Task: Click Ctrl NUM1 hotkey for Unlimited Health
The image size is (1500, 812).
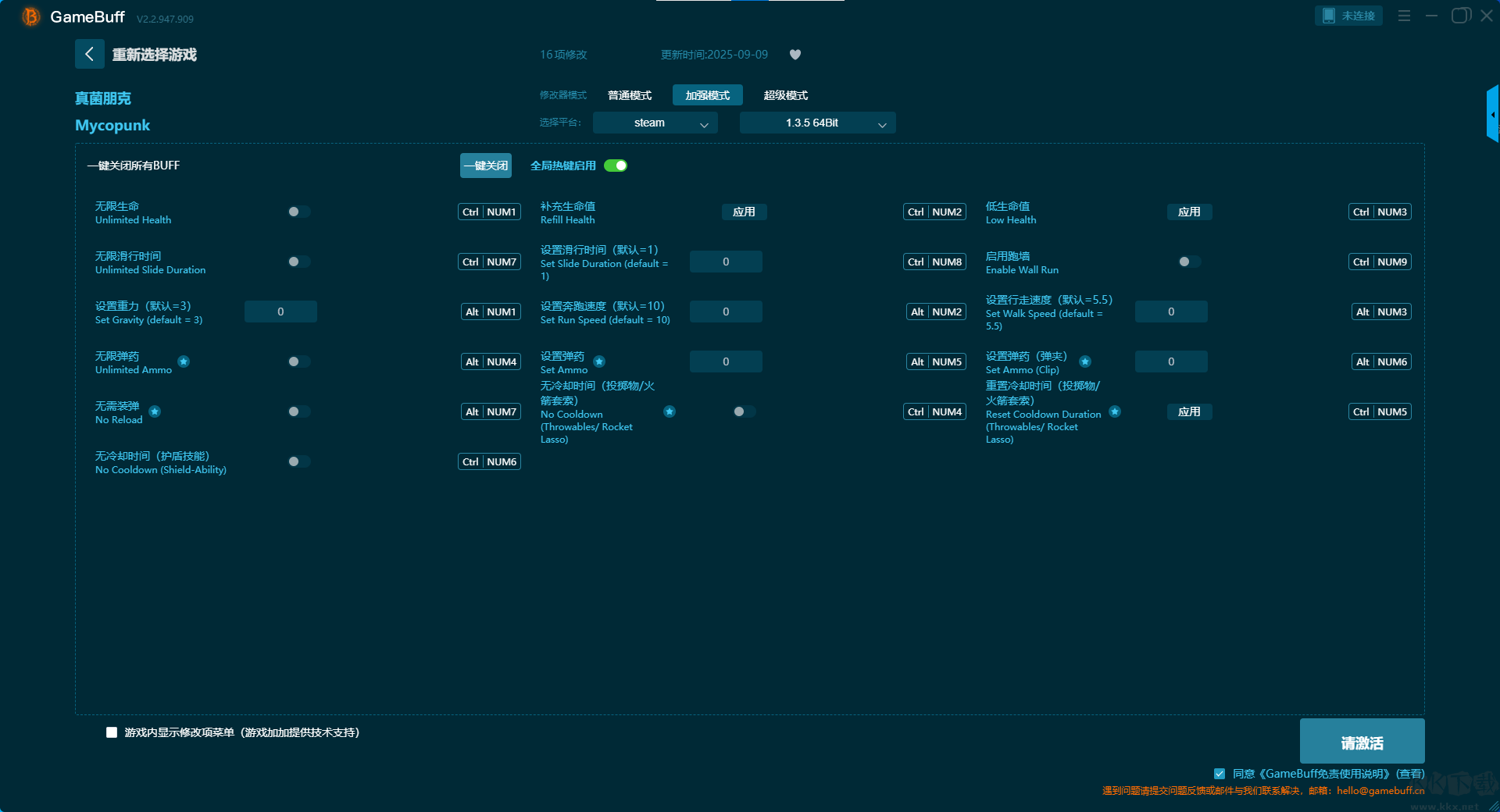Action: tap(489, 212)
